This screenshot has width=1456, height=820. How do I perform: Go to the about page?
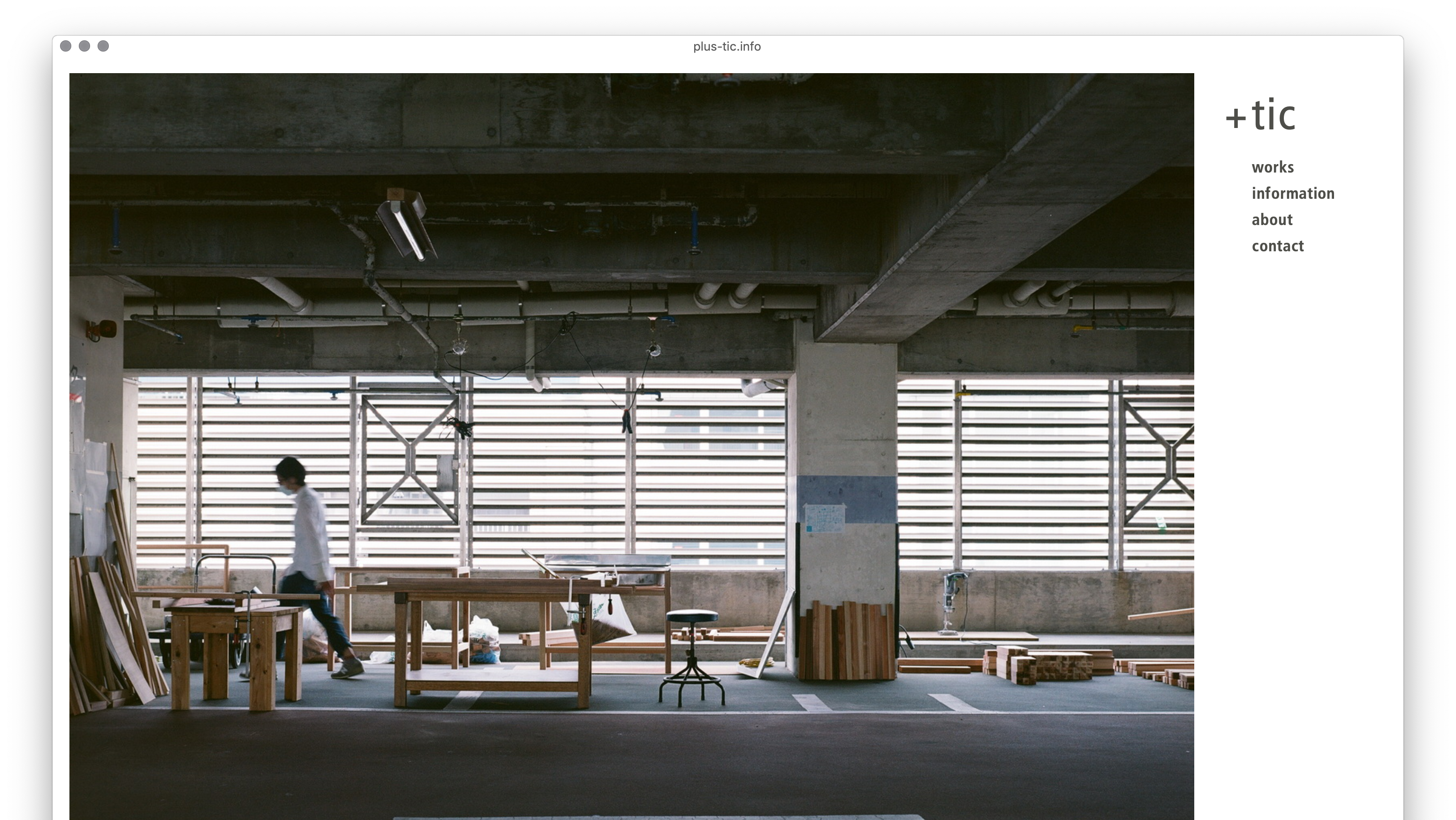(x=1272, y=219)
